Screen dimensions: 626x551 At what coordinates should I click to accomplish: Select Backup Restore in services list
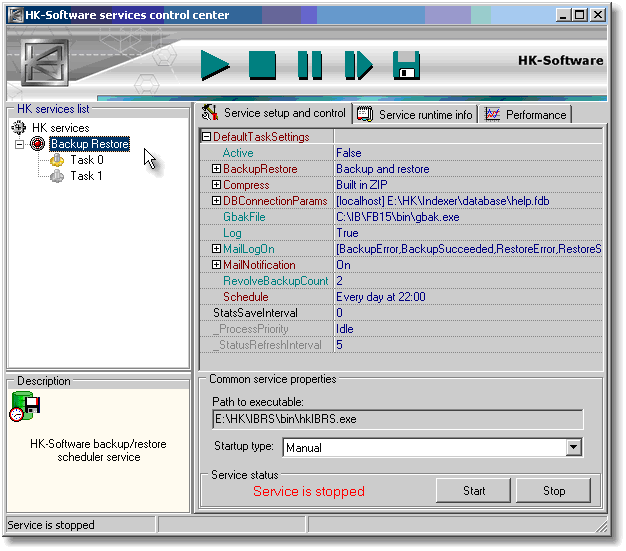click(x=89, y=144)
